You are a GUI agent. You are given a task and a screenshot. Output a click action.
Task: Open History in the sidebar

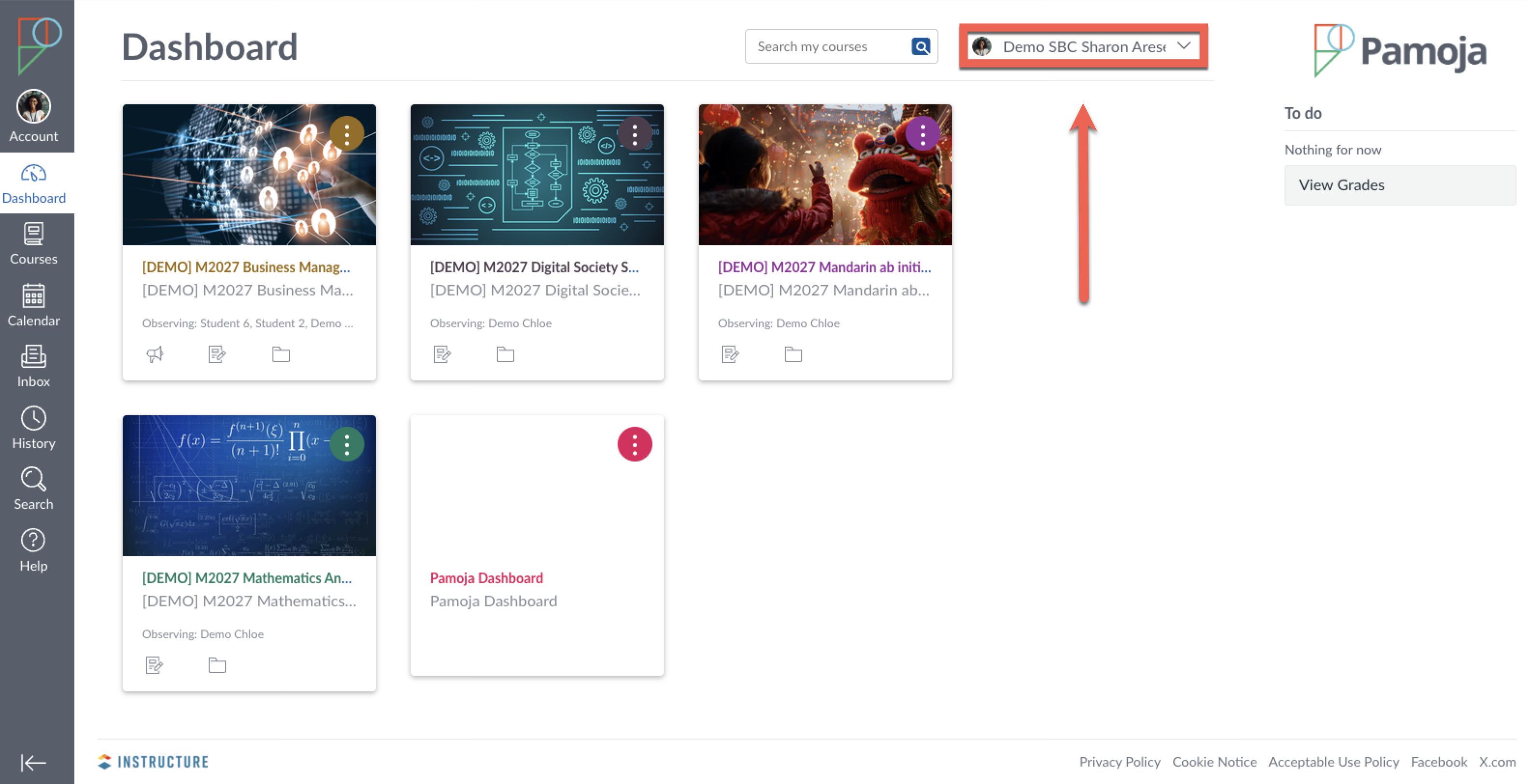33,427
